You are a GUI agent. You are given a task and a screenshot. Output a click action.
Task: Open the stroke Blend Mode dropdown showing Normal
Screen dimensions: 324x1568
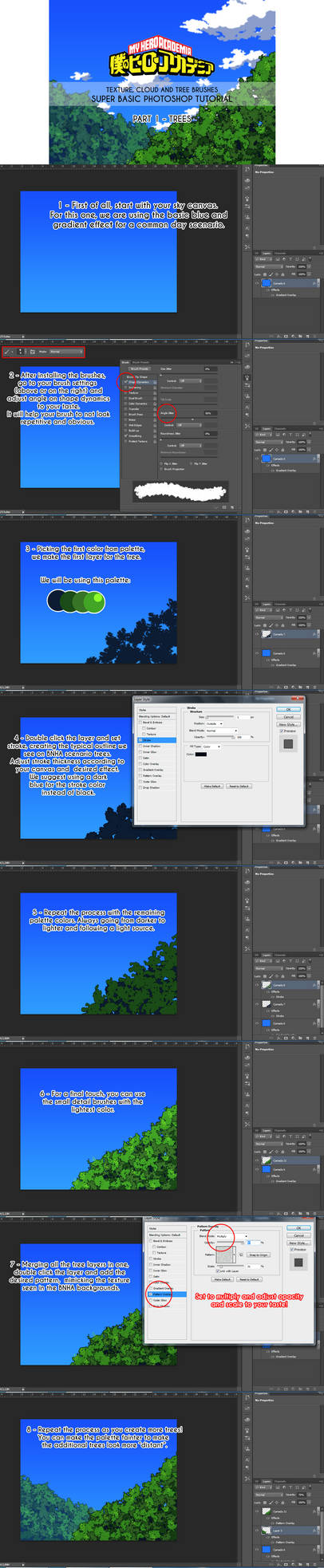(x=222, y=731)
